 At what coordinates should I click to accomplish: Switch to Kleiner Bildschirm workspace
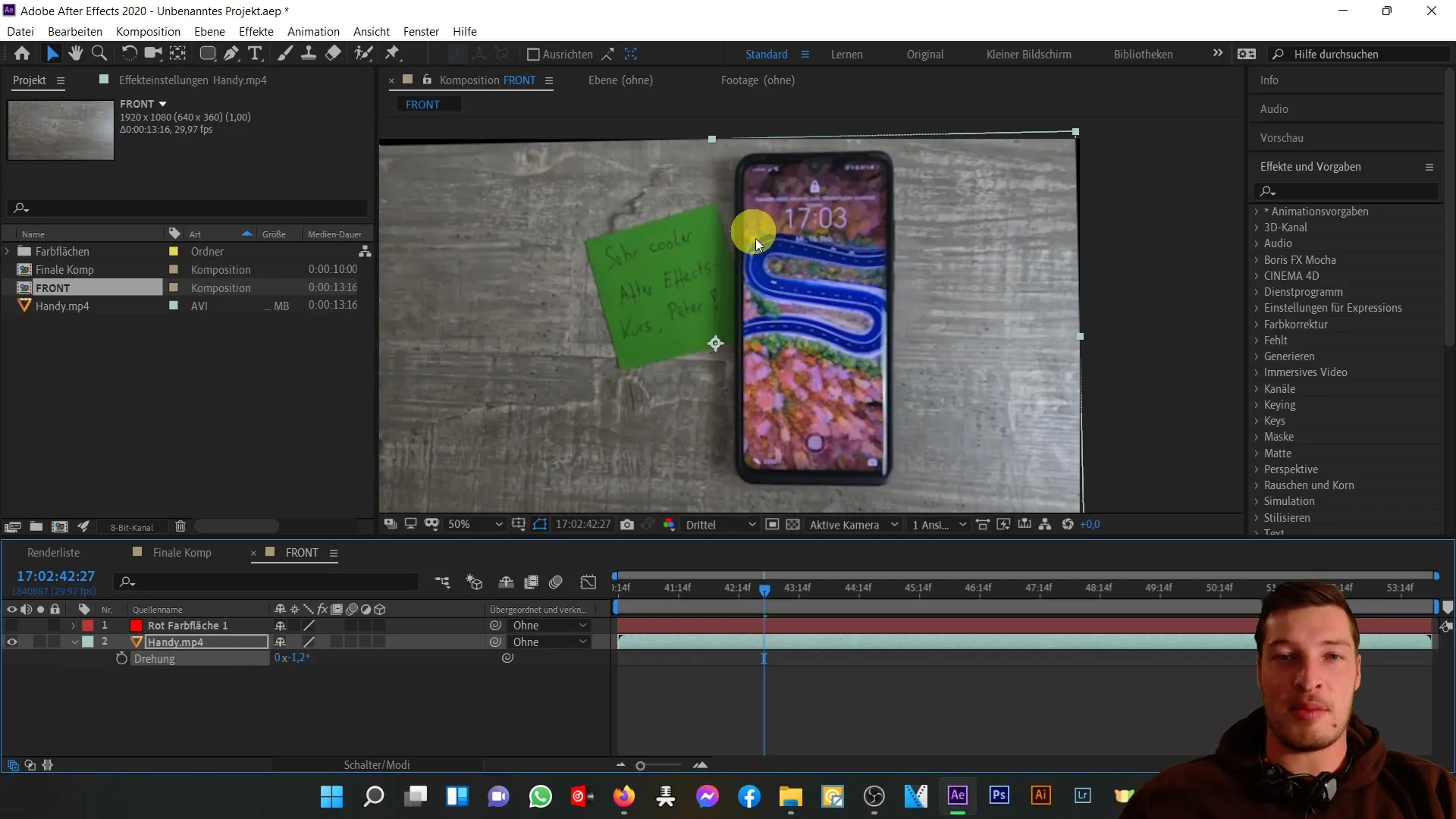[x=1028, y=55]
